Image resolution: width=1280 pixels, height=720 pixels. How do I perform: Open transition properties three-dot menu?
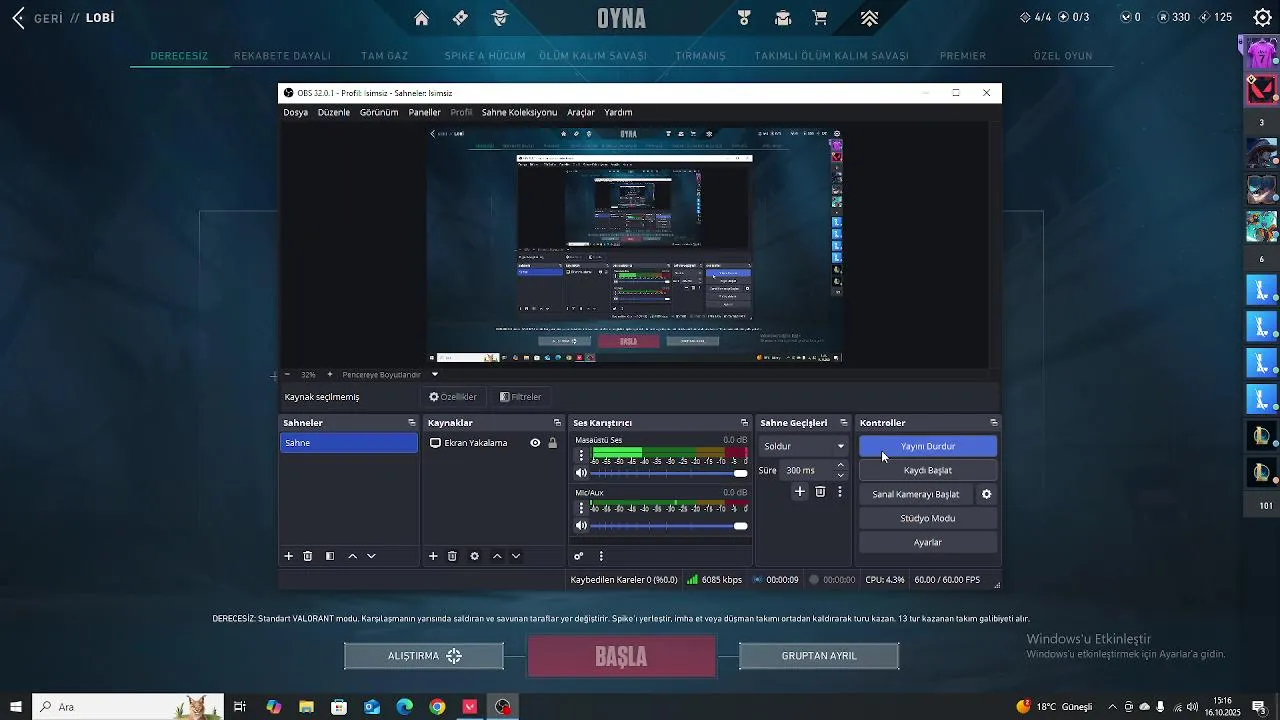click(x=840, y=492)
